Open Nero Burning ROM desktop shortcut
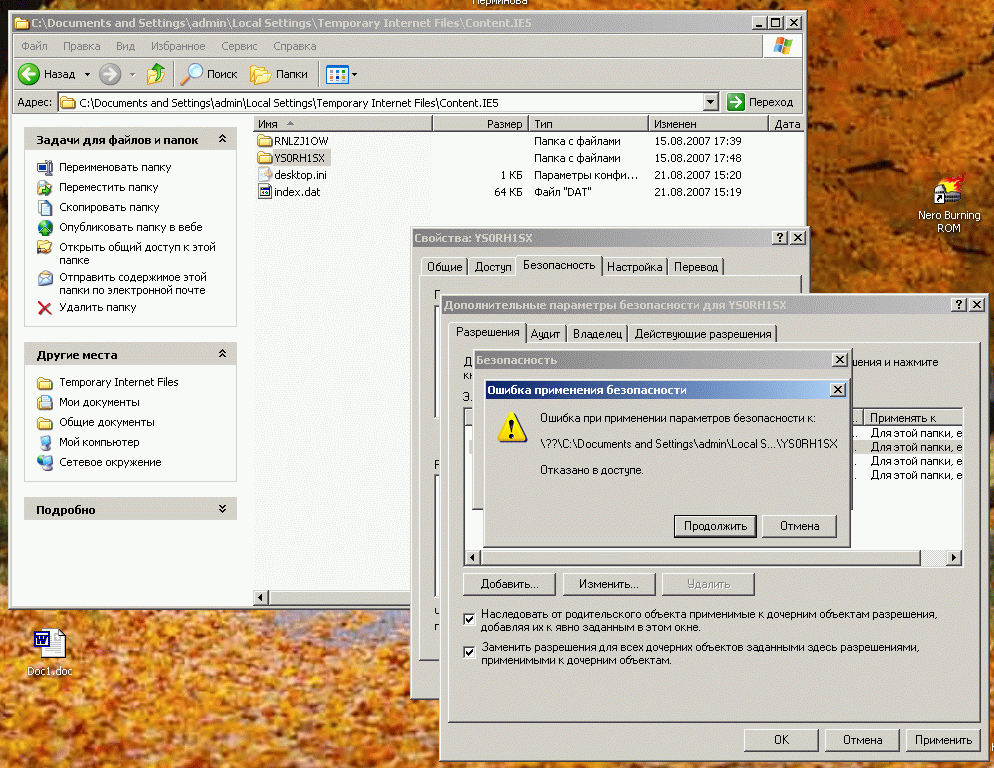994x768 pixels. click(948, 195)
